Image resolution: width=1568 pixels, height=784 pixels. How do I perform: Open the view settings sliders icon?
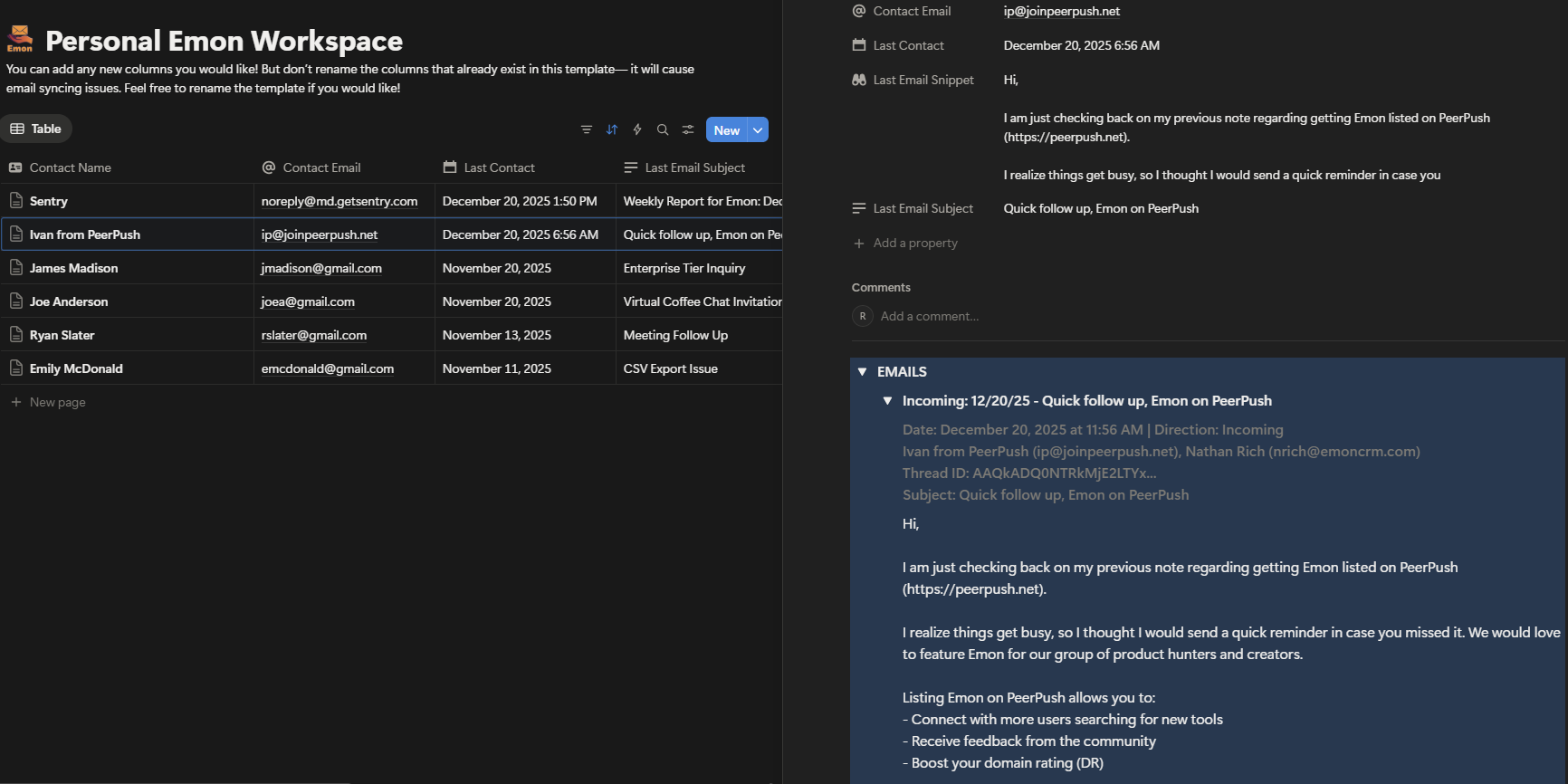(688, 129)
